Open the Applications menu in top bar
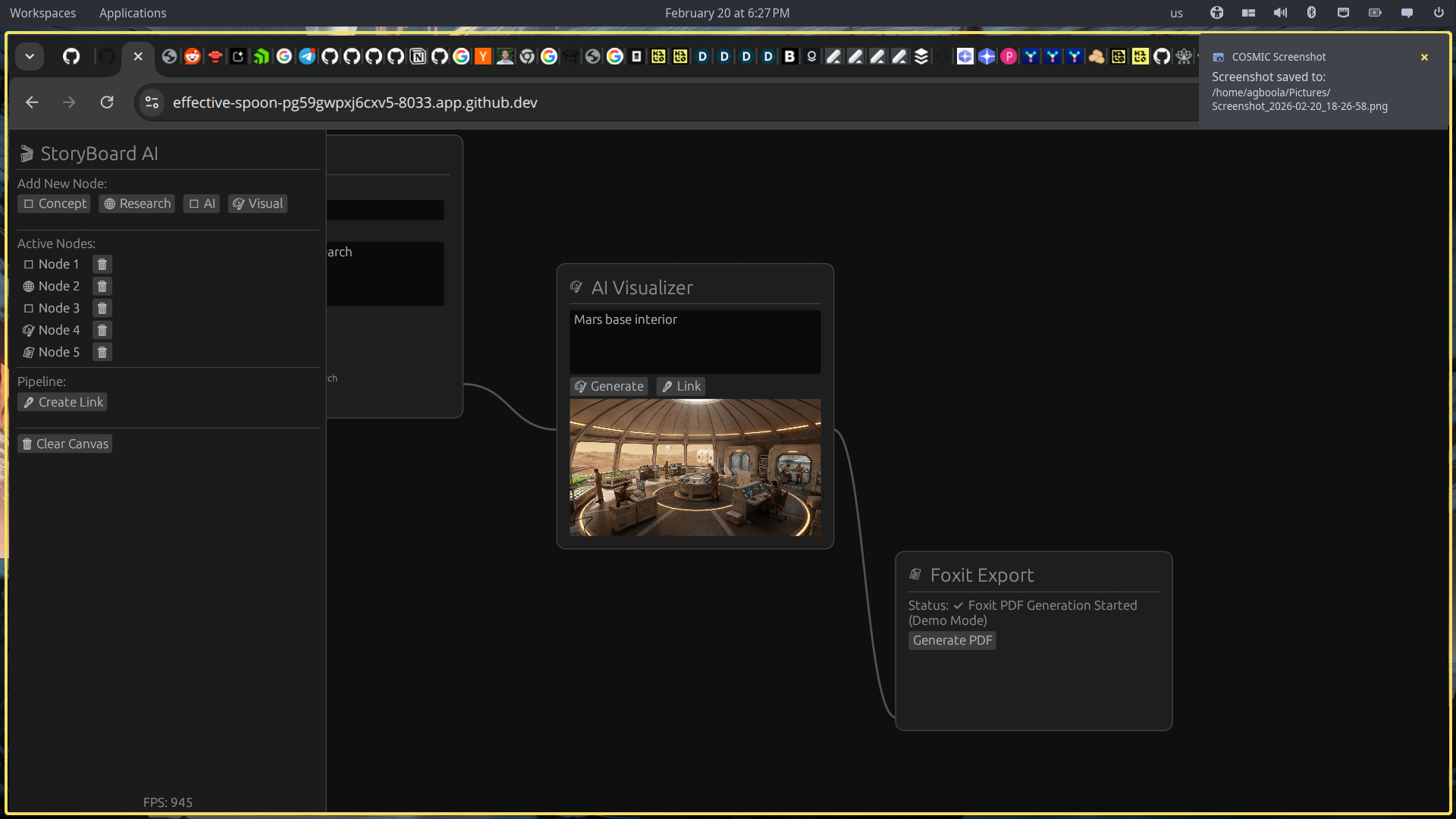Screen dimensions: 1456x819 tap(133, 13)
